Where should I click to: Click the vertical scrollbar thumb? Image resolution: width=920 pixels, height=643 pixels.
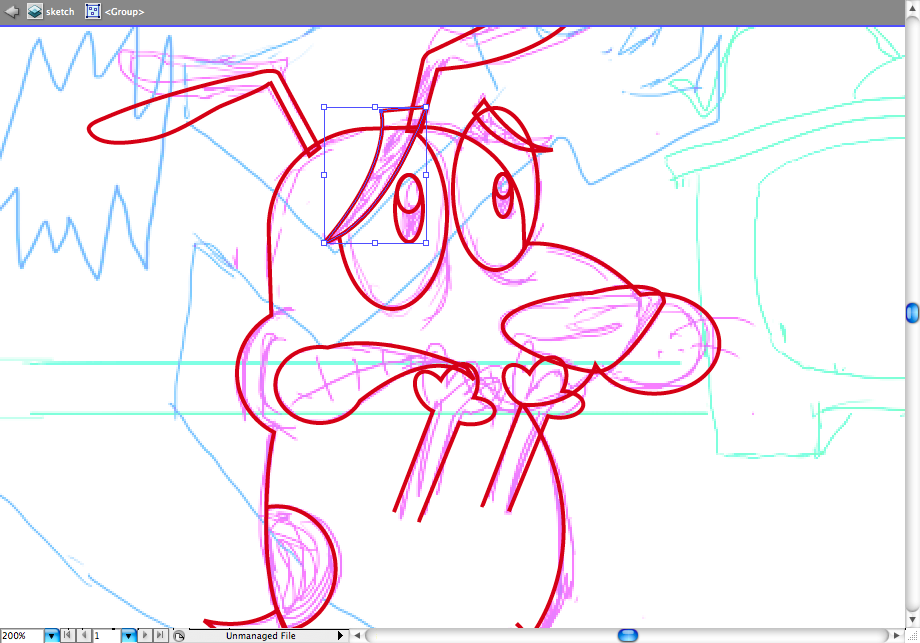[x=912, y=313]
